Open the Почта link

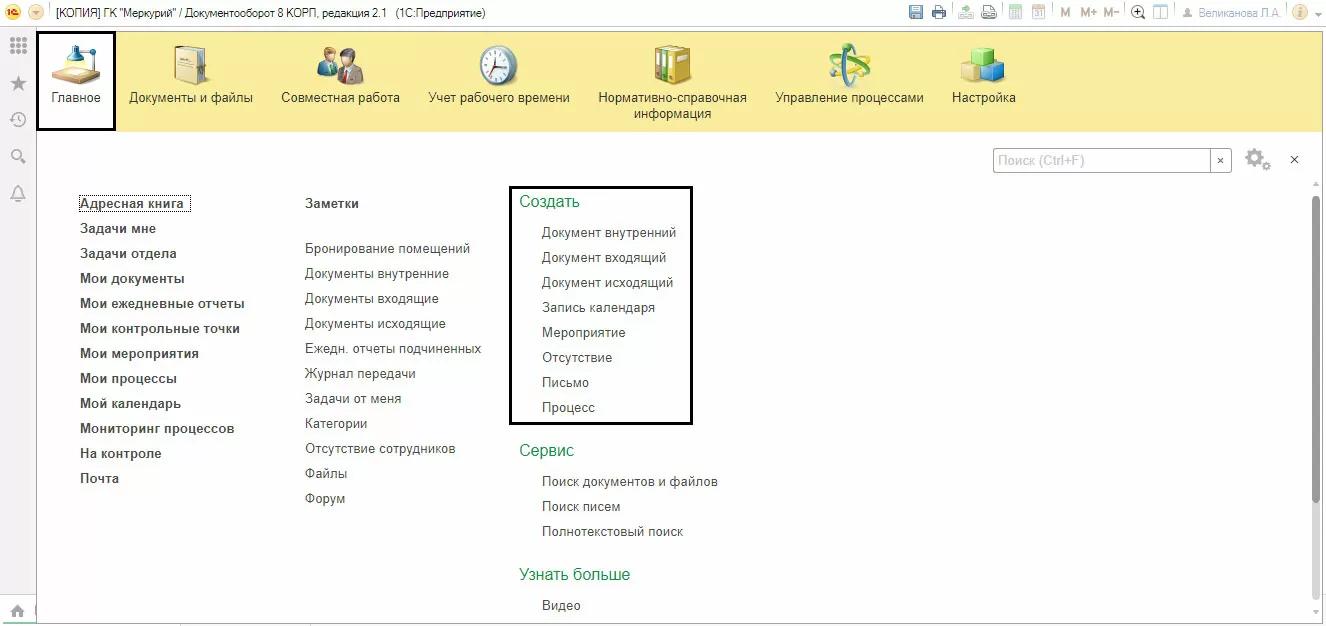(x=99, y=479)
